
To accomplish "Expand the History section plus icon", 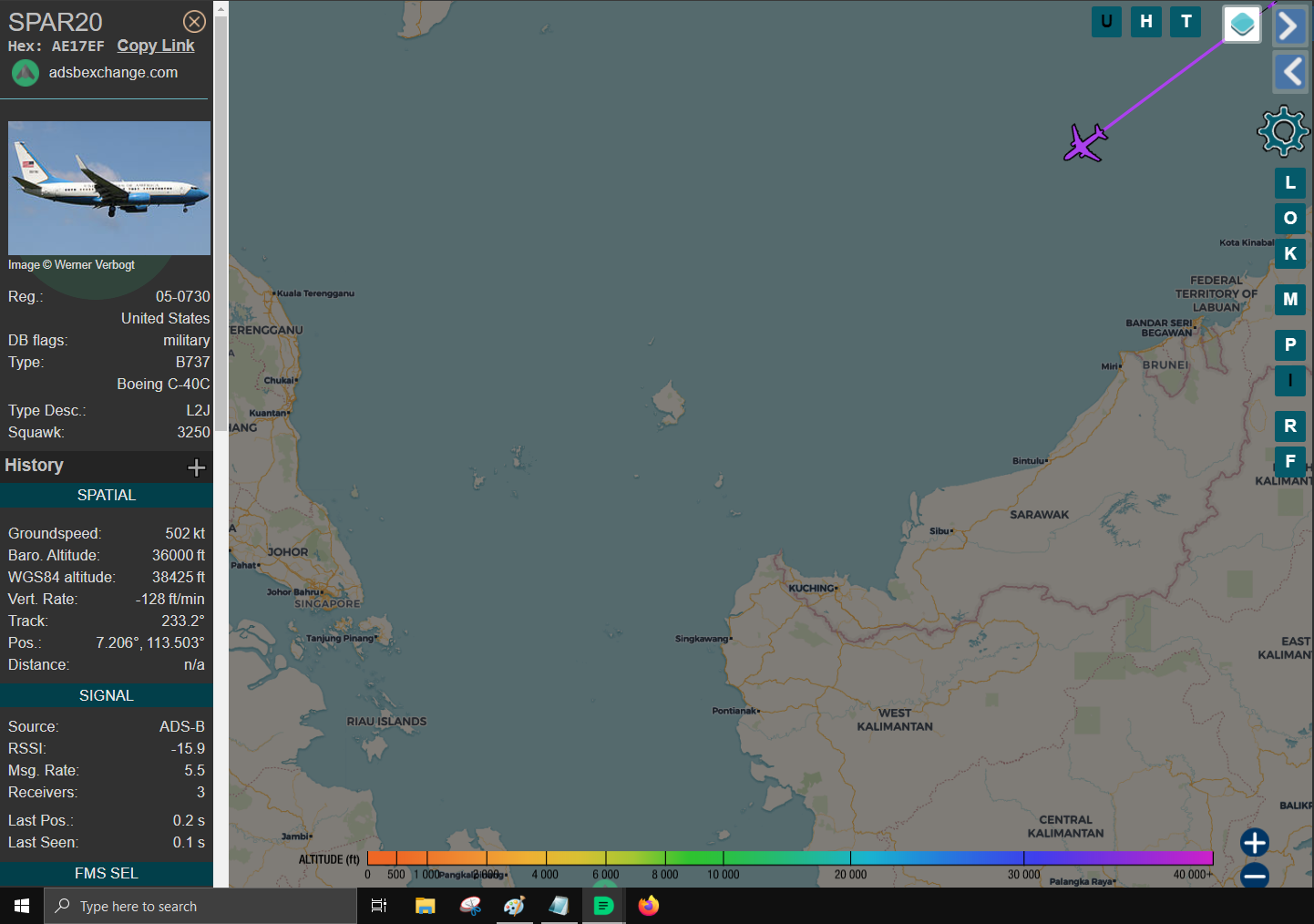I will (196, 467).
